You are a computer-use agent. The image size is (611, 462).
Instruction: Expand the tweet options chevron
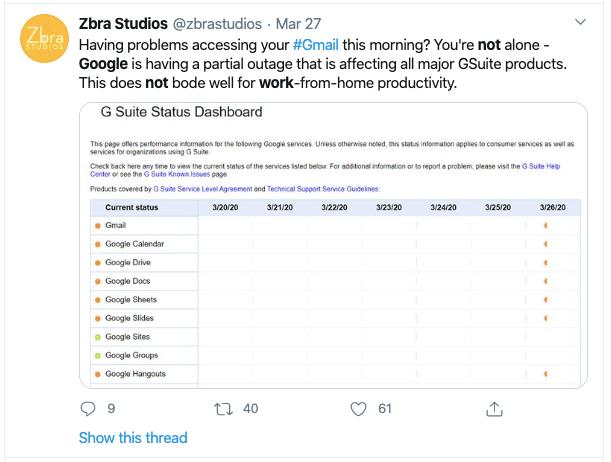pyautogui.click(x=581, y=22)
